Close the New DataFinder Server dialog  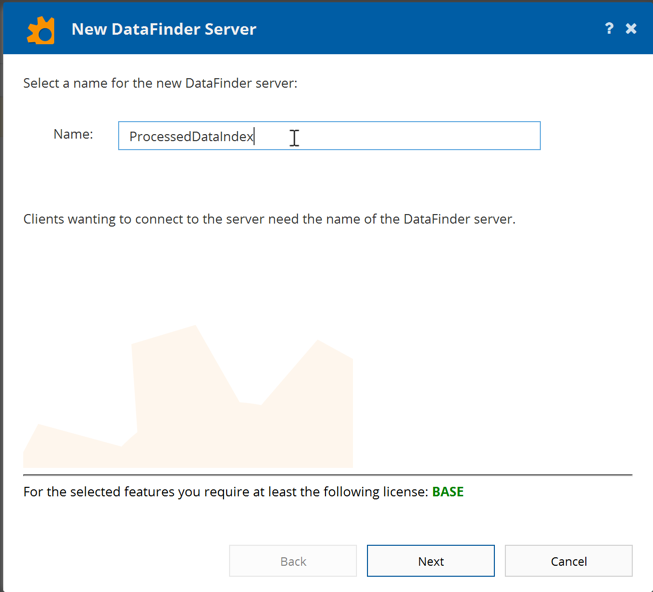coord(631,29)
